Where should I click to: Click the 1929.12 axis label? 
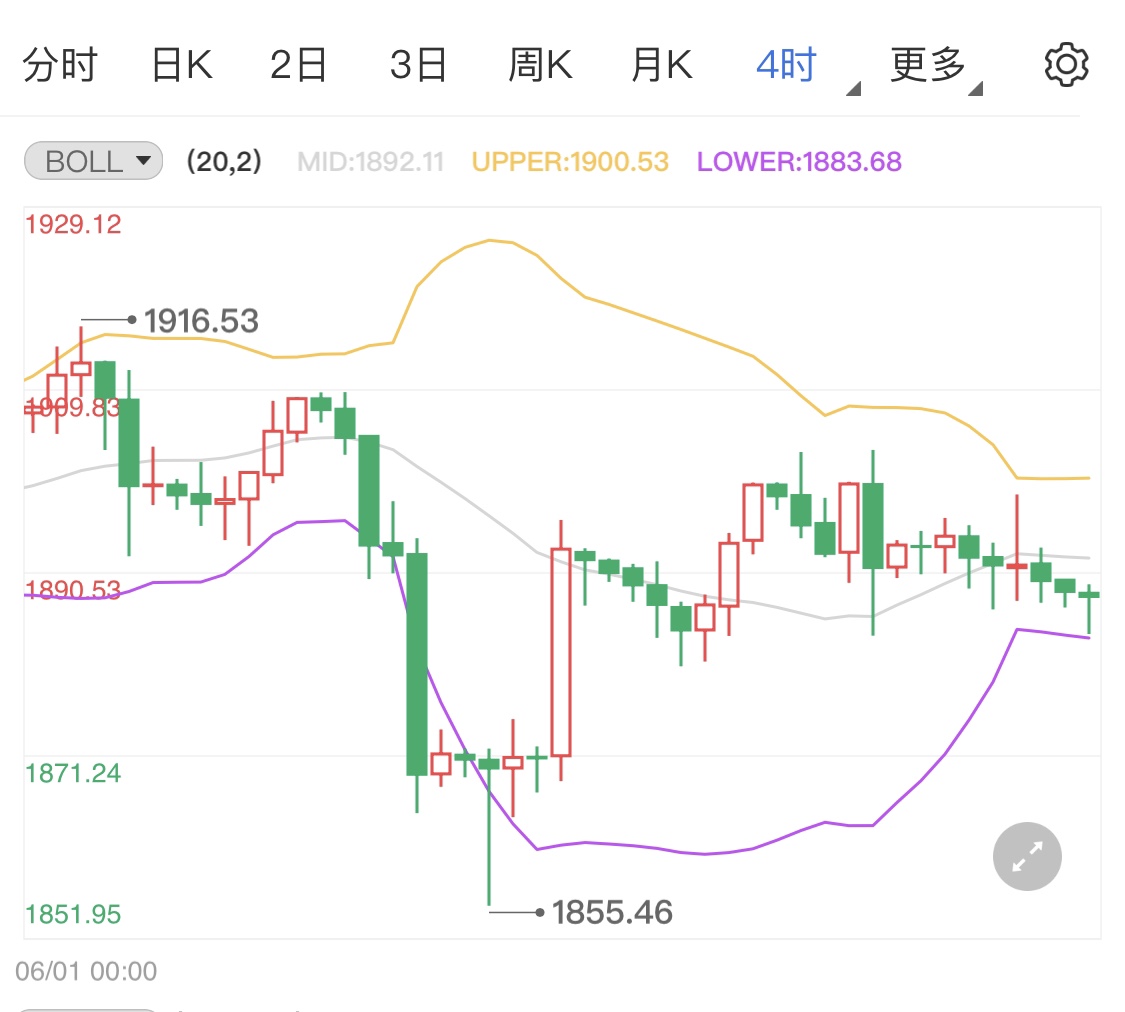(73, 224)
